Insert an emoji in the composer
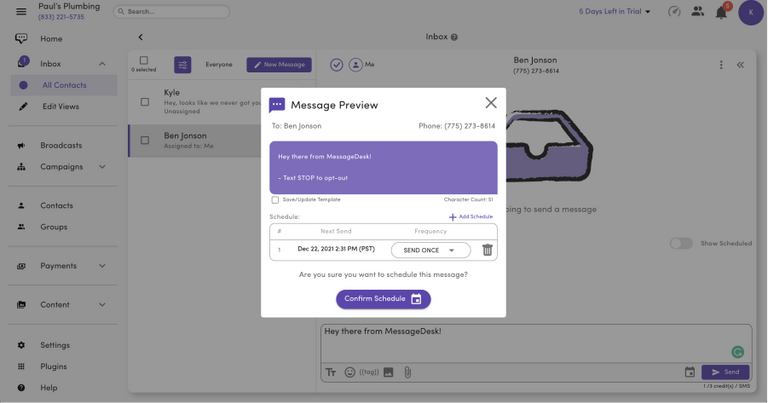The image size is (768, 403). (x=350, y=373)
